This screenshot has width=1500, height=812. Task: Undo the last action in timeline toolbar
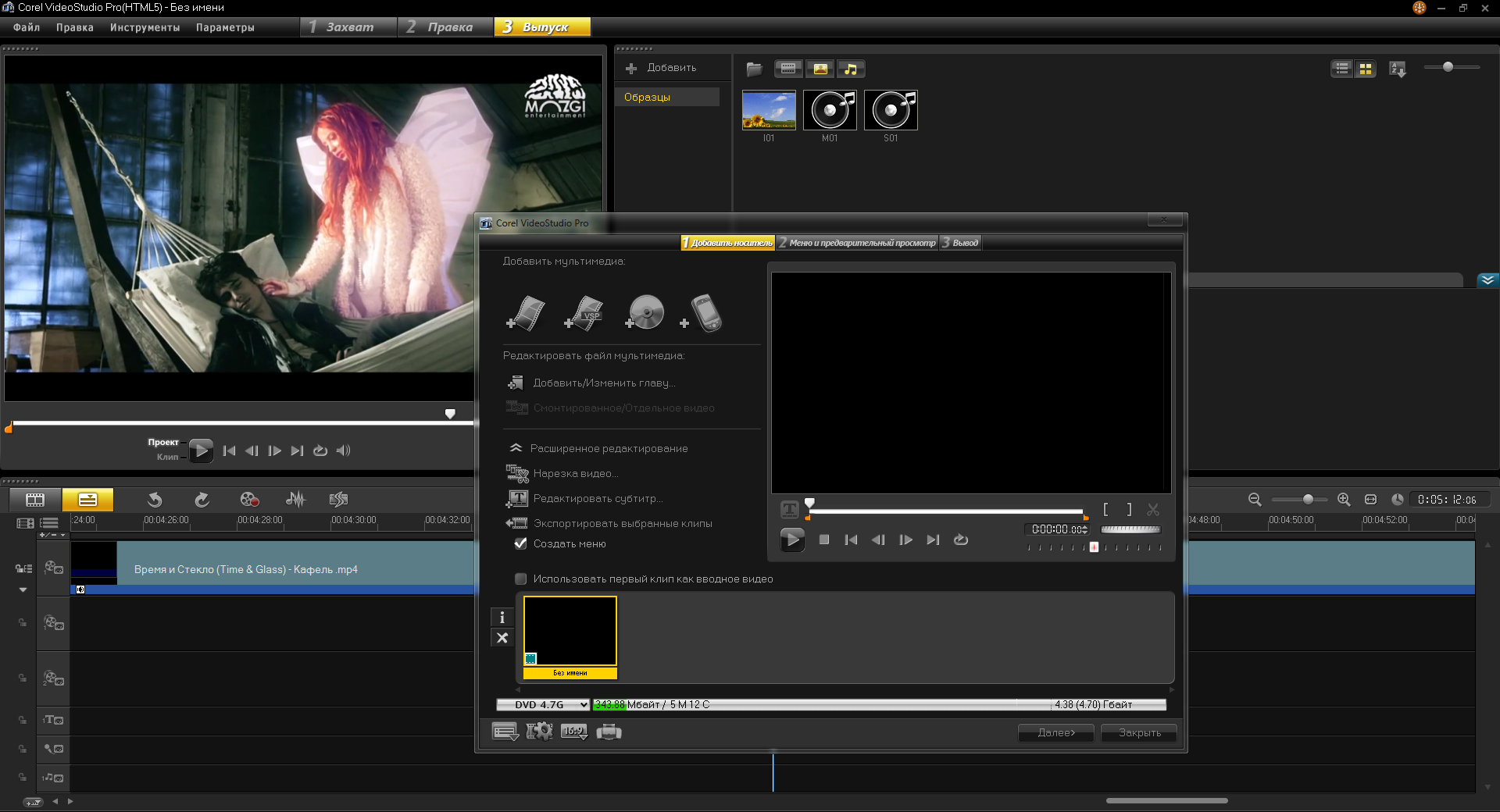pyautogui.click(x=155, y=500)
